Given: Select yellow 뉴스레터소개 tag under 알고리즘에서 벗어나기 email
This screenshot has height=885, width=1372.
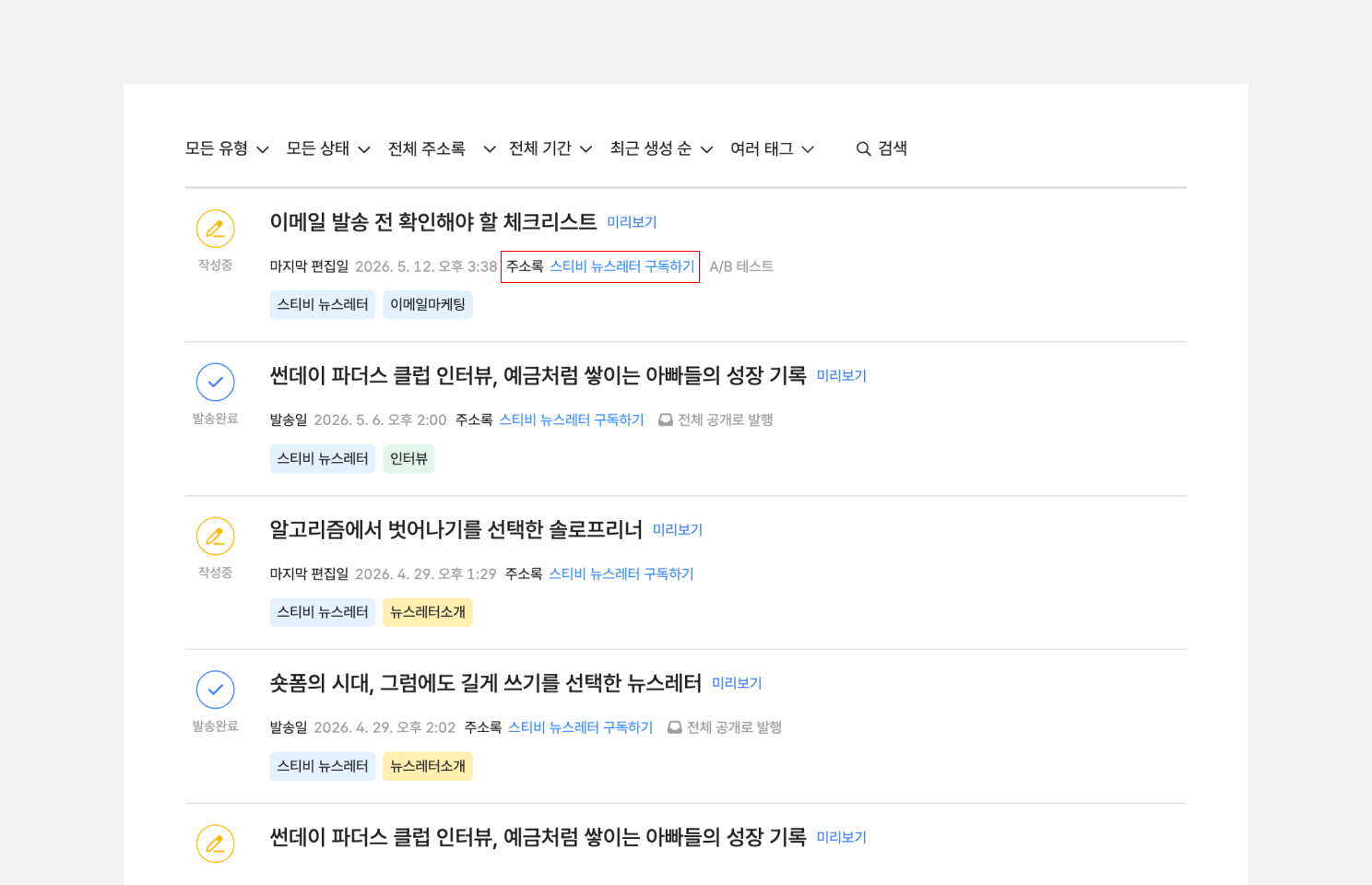Looking at the screenshot, I should pyautogui.click(x=428, y=612).
